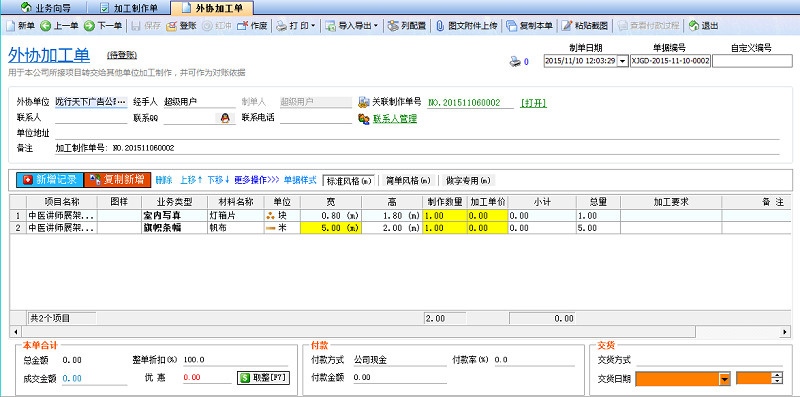Click 粘贴截图 paste screenshot
The image size is (800, 397).
coord(585,26)
